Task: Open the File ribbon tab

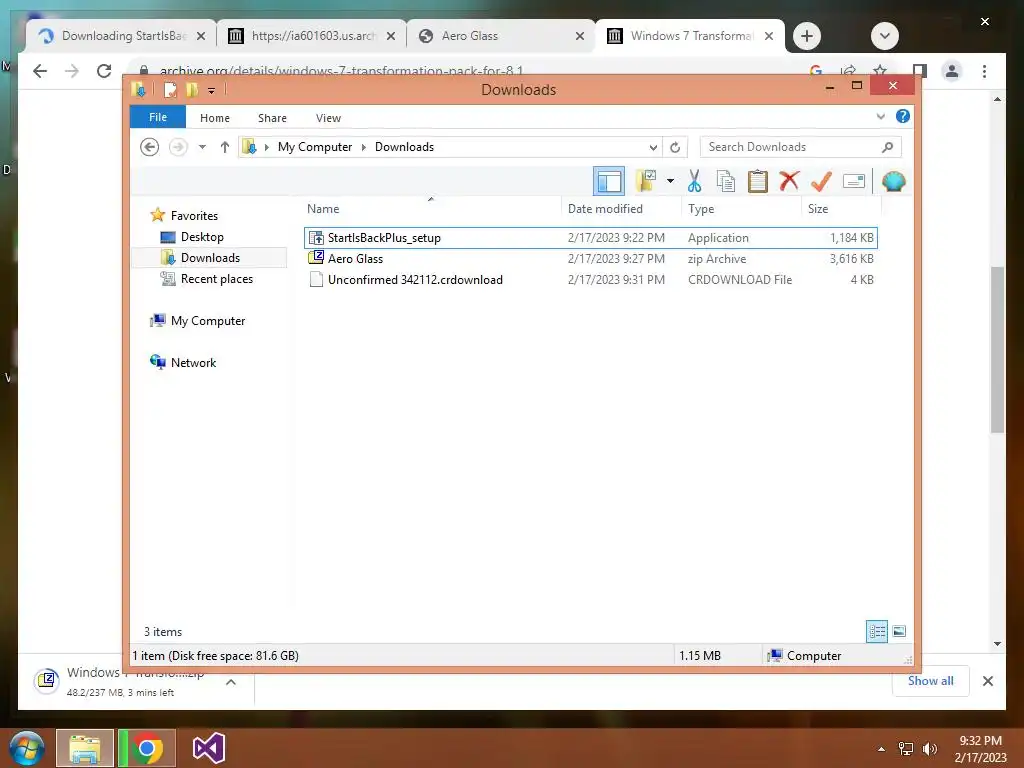Action: click(157, 118)
